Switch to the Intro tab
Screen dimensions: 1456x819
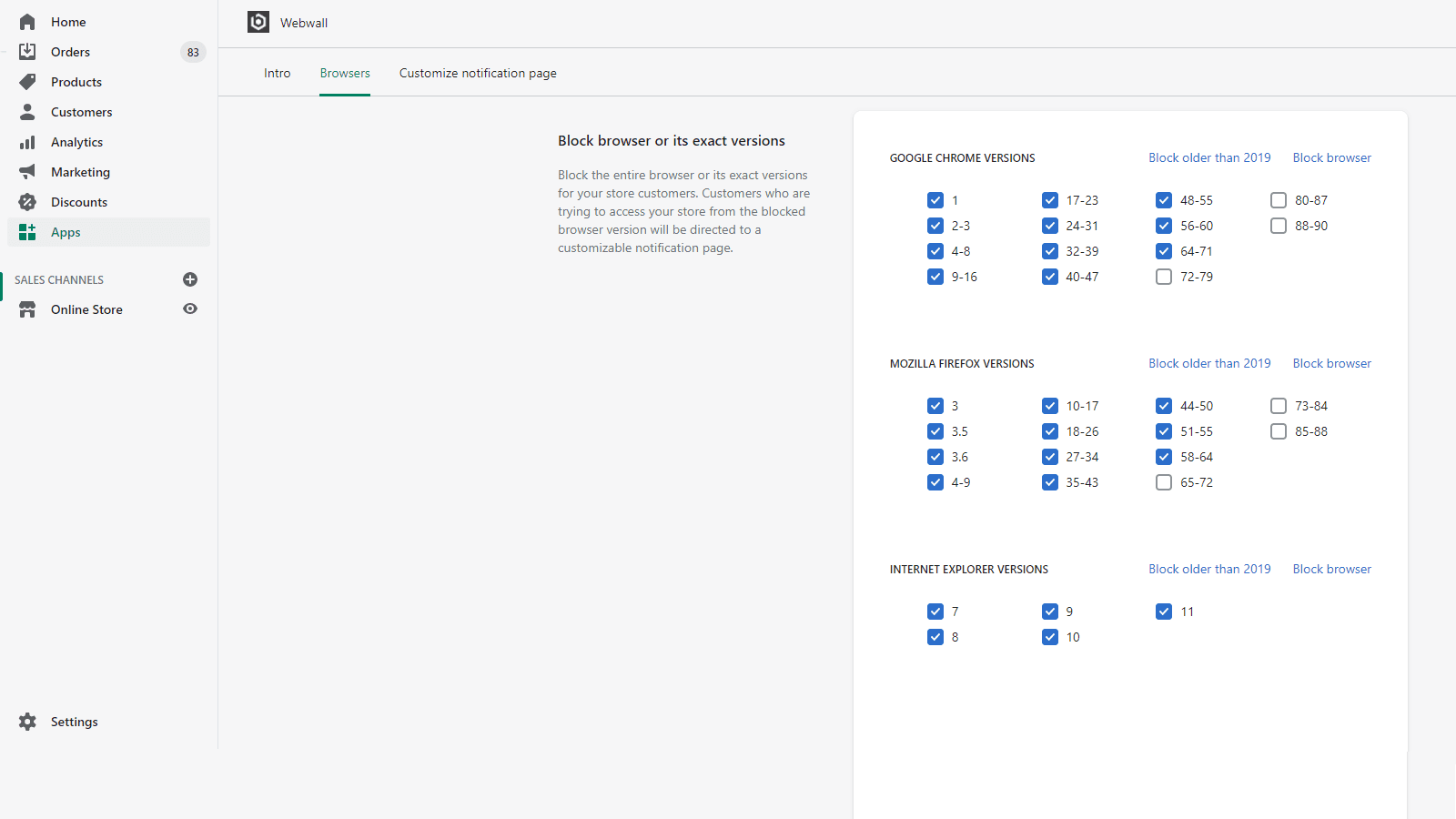(x=277, y=72)
